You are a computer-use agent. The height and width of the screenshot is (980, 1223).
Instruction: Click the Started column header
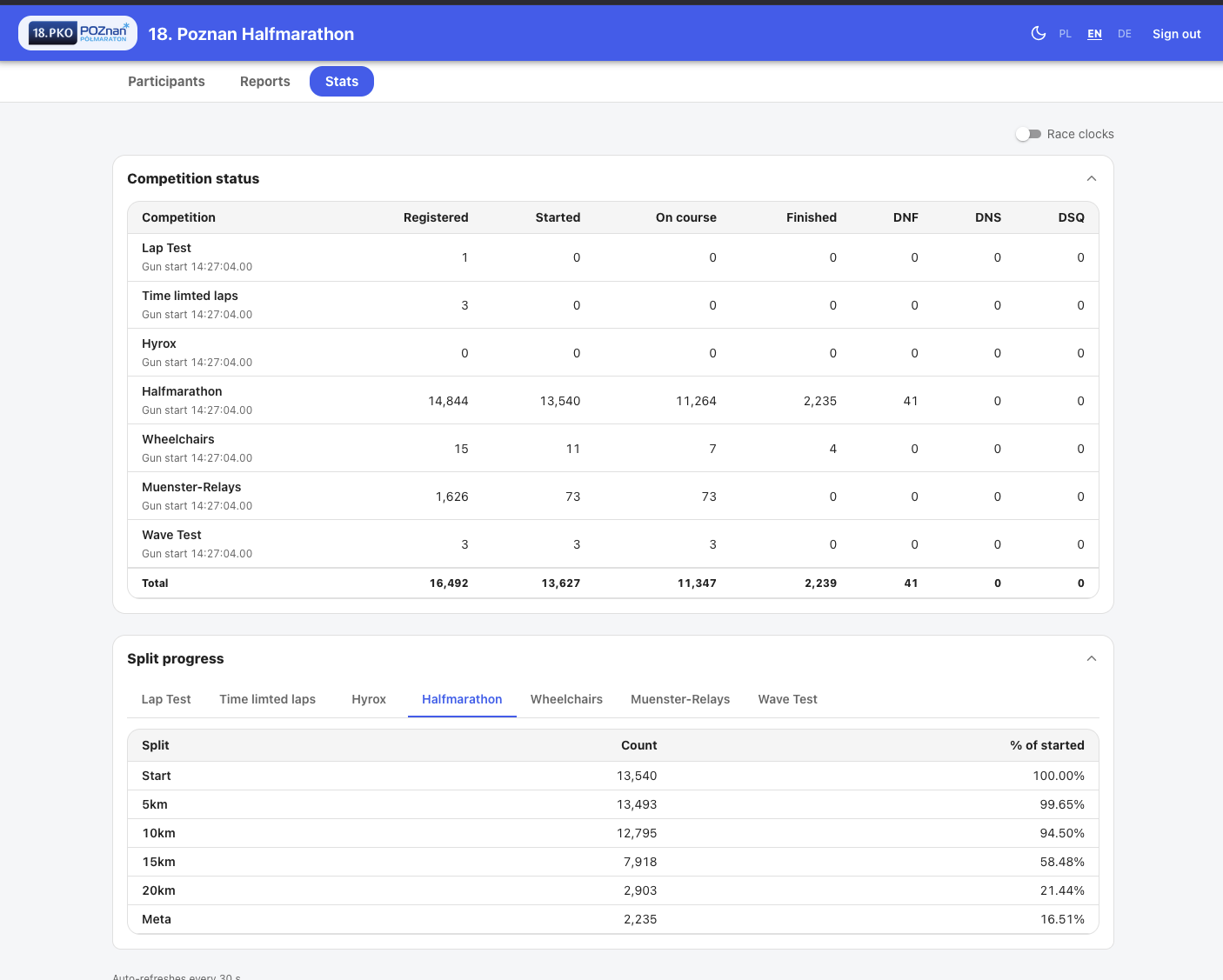(558, 217)
